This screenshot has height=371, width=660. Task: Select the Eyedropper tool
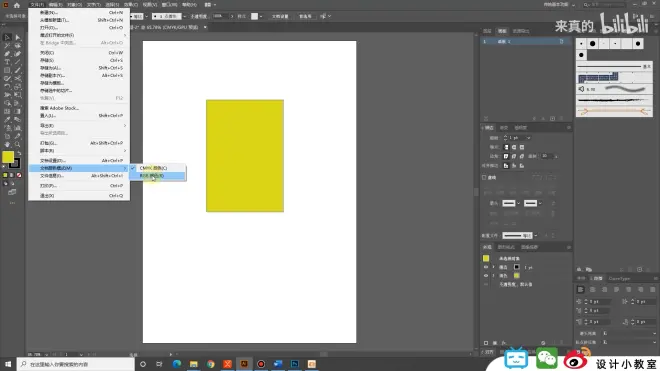(7, 120)
